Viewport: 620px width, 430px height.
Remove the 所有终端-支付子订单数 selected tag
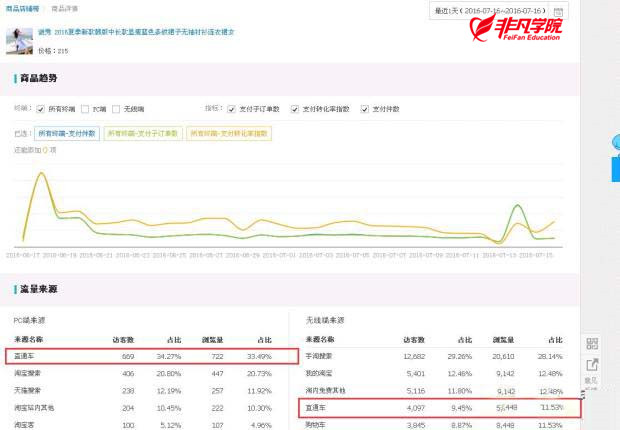[x=143, y=133]
